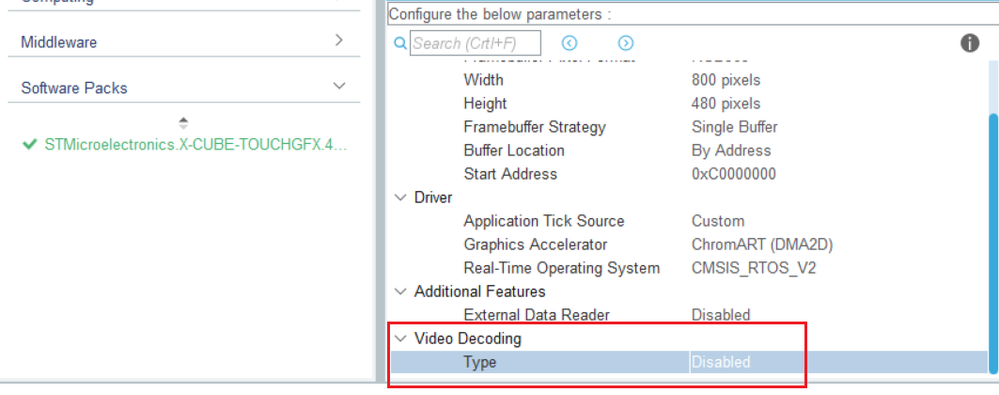Click the Start Address 0xC0000000 value
The width and height of the screenshot is (999, 395).
click(x=733, y=174)
